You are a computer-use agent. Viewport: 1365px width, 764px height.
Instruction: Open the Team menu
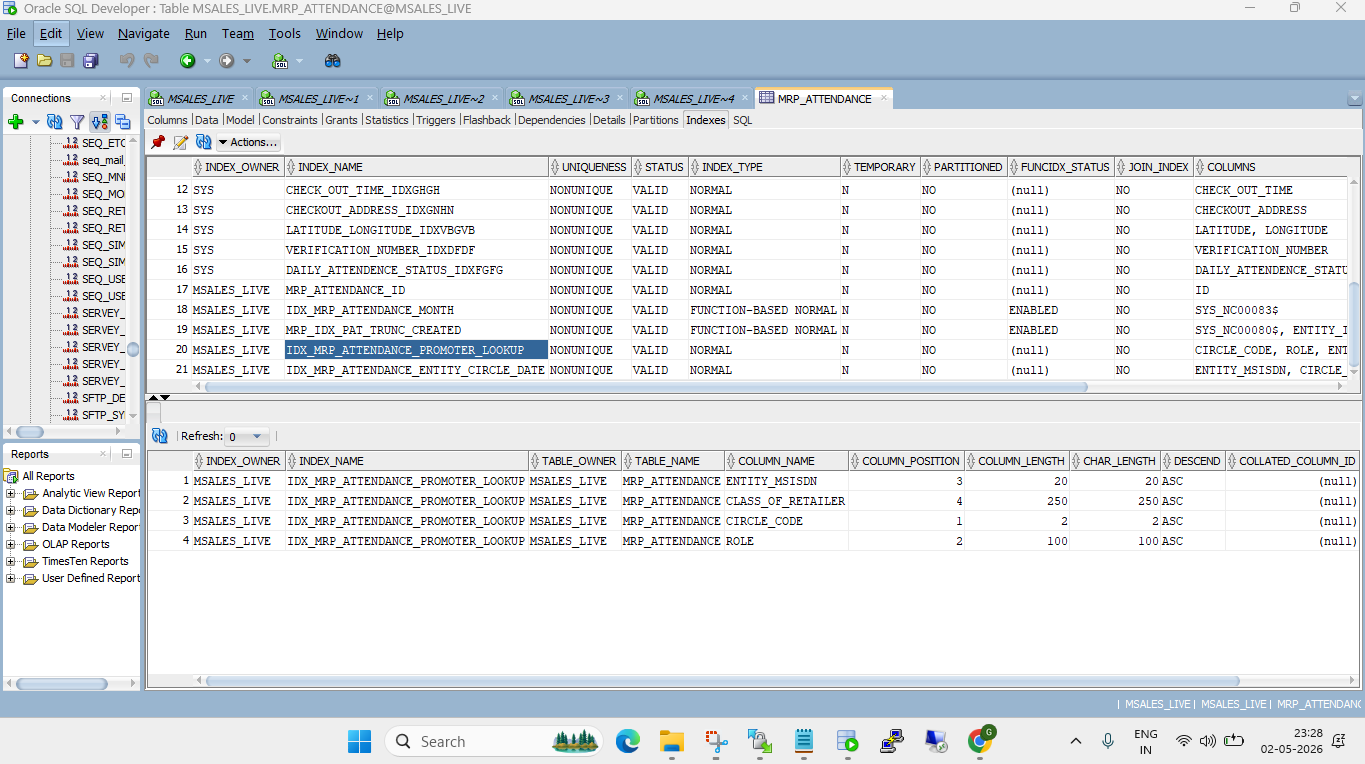click(x=237, y=33)
